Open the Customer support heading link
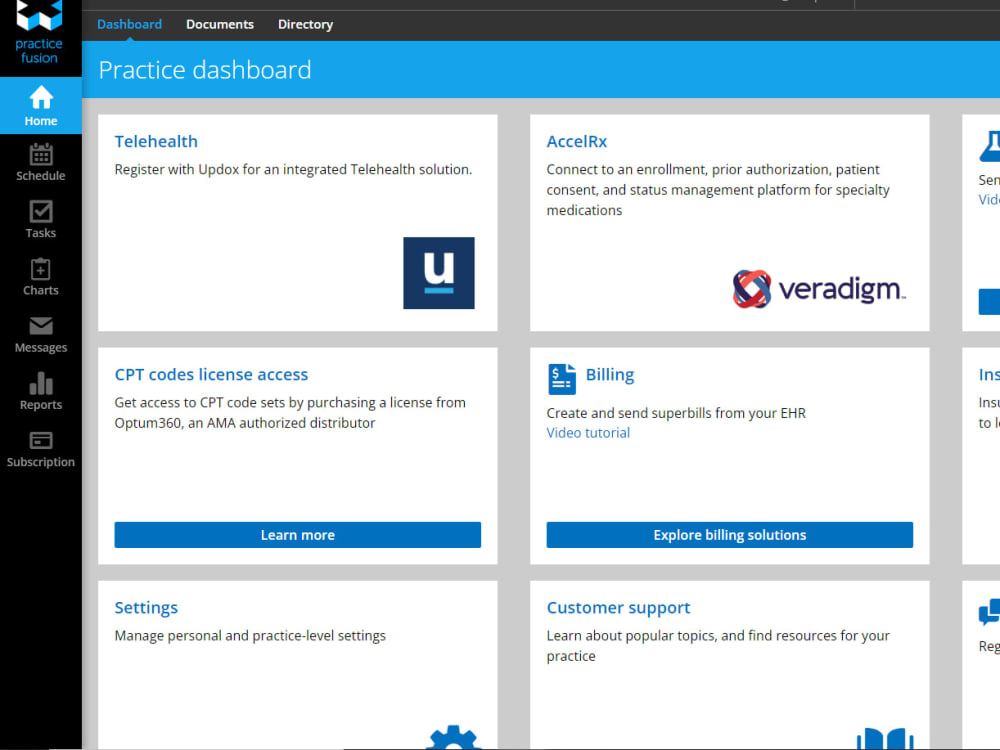The image size is (1000, 750). 619,608
